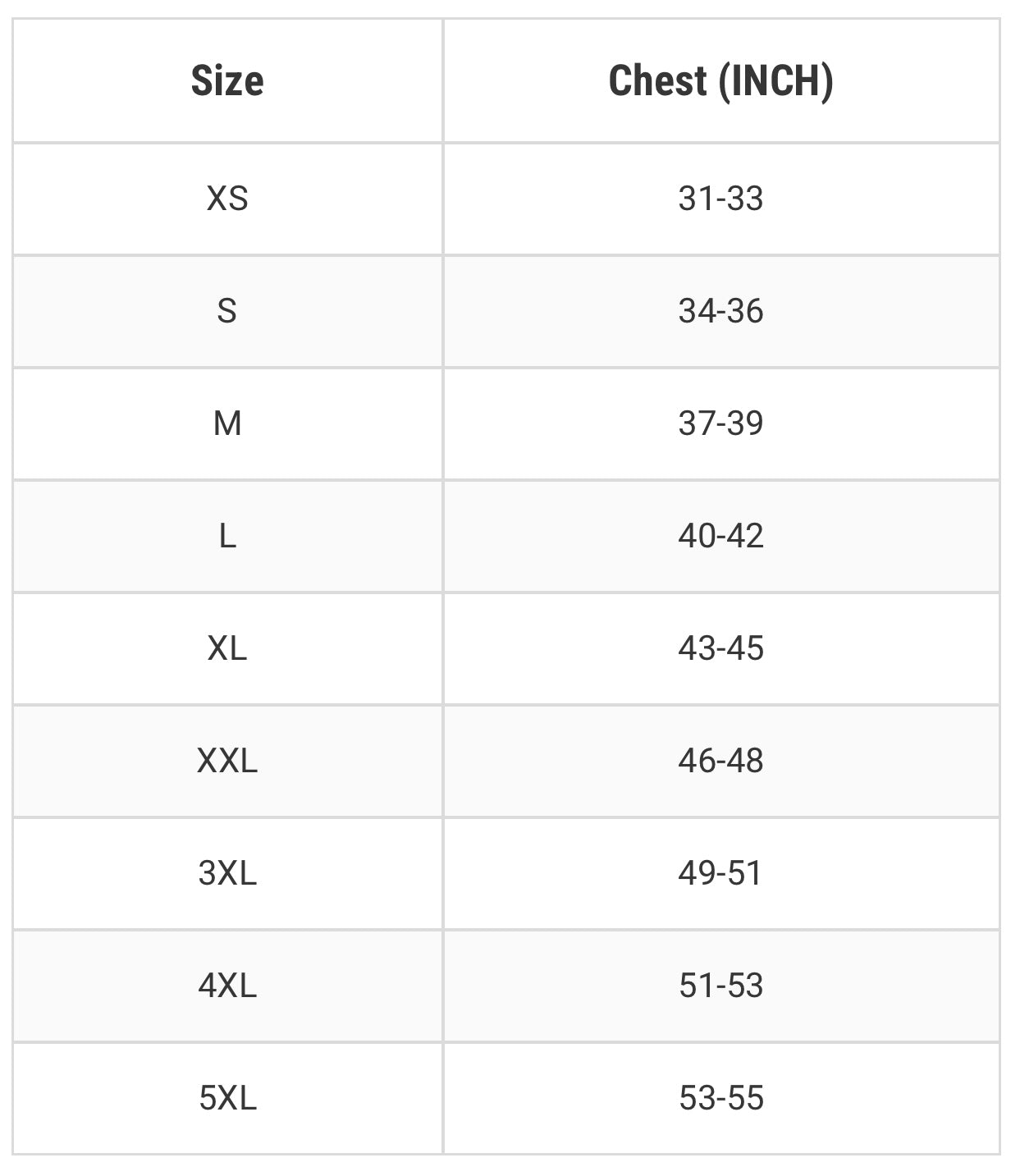Select the 4XL size cell

click(x=227, y=986)
